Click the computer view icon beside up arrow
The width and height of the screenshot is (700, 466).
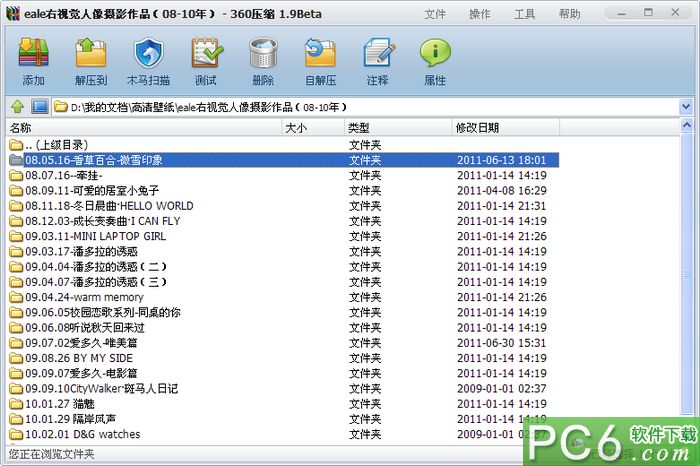(x=39, y=107)
